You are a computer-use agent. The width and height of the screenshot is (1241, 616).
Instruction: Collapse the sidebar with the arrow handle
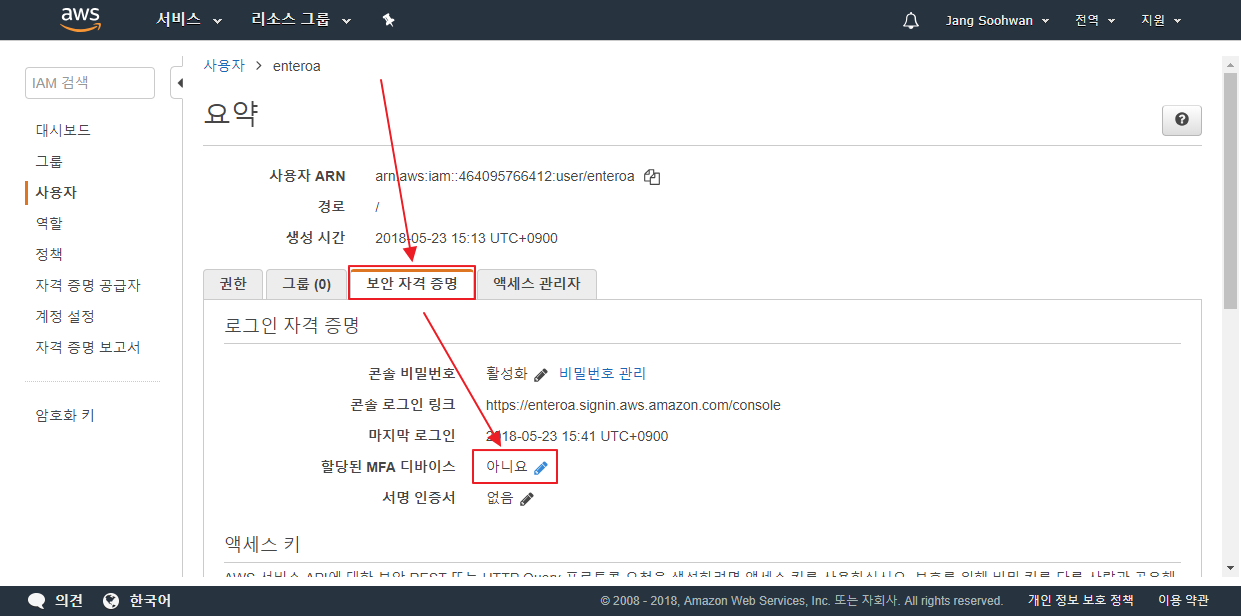(178, 83)
